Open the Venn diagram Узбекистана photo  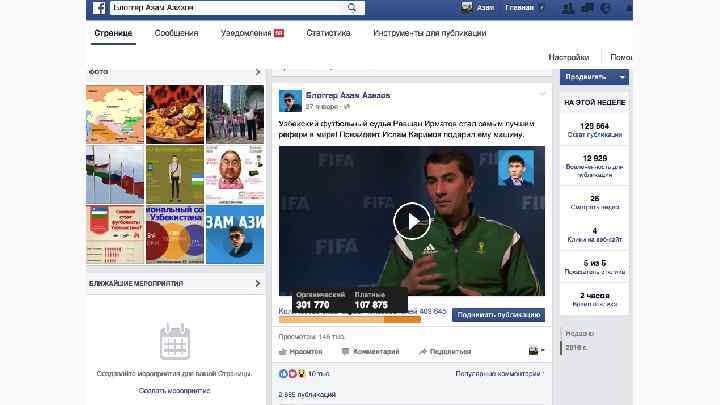175,234
